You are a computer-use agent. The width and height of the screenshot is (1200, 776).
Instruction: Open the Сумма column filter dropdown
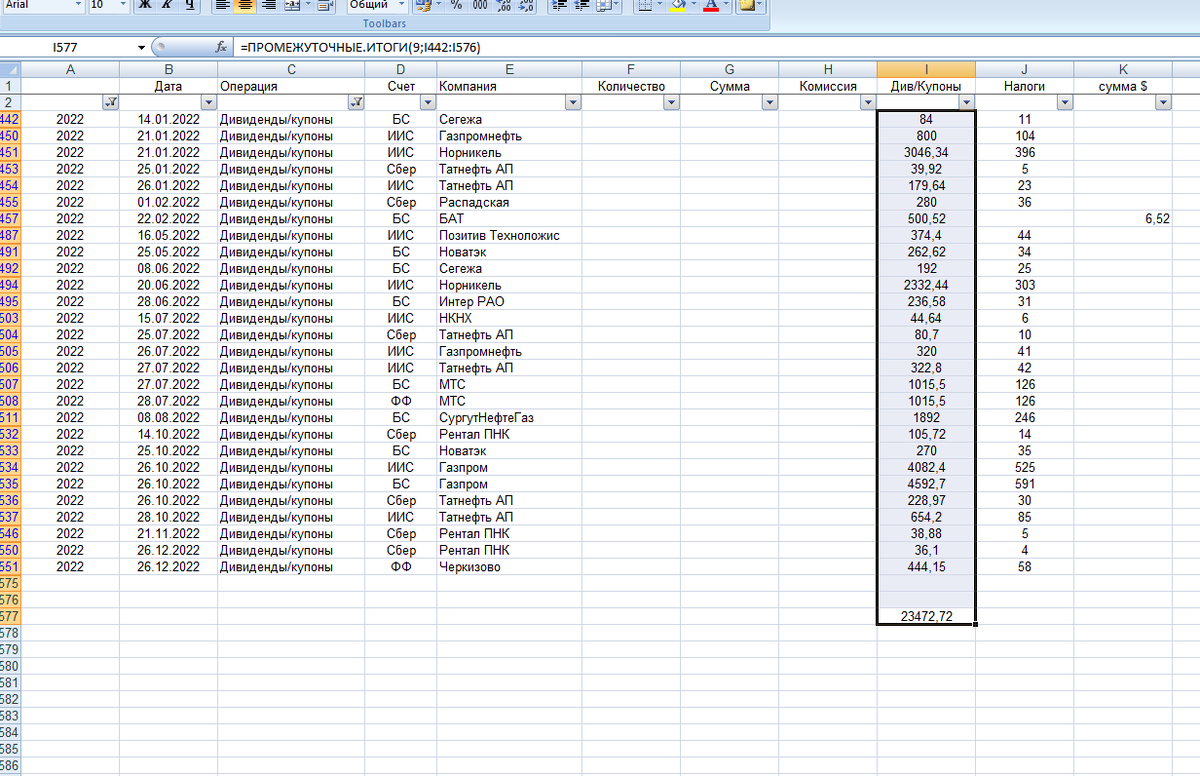click(769, 102)
